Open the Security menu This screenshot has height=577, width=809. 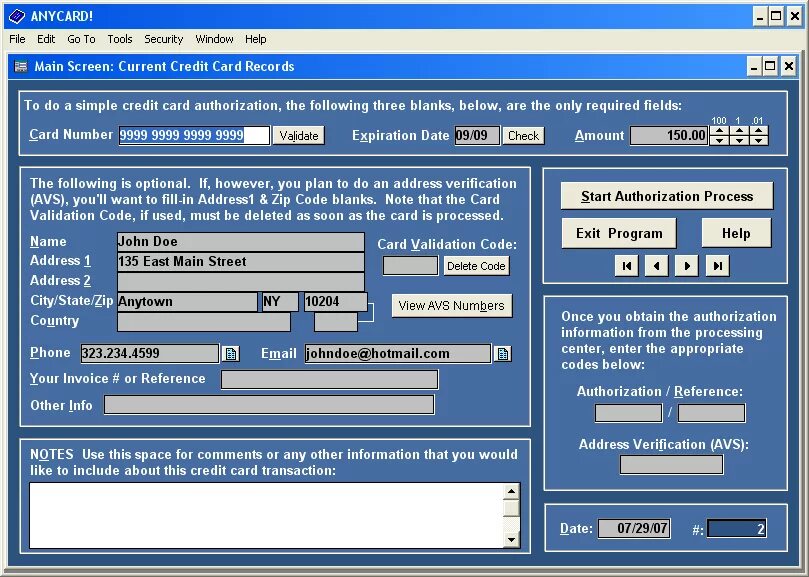(164, 39)
